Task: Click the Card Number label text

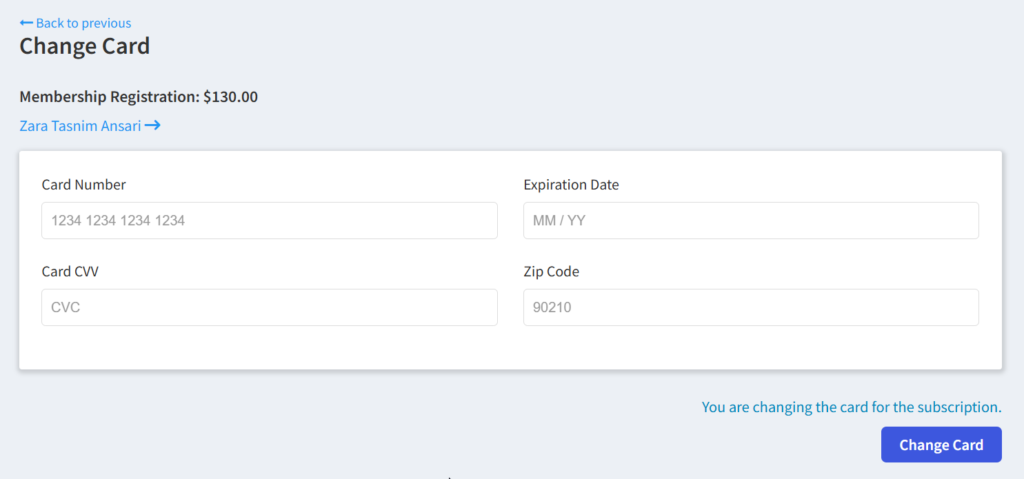Action: (84, 185)
